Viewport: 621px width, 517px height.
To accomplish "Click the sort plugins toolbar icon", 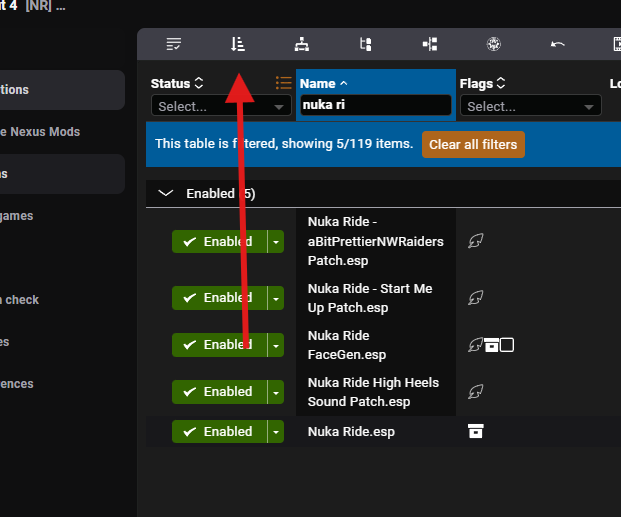I will pos(238,44).
